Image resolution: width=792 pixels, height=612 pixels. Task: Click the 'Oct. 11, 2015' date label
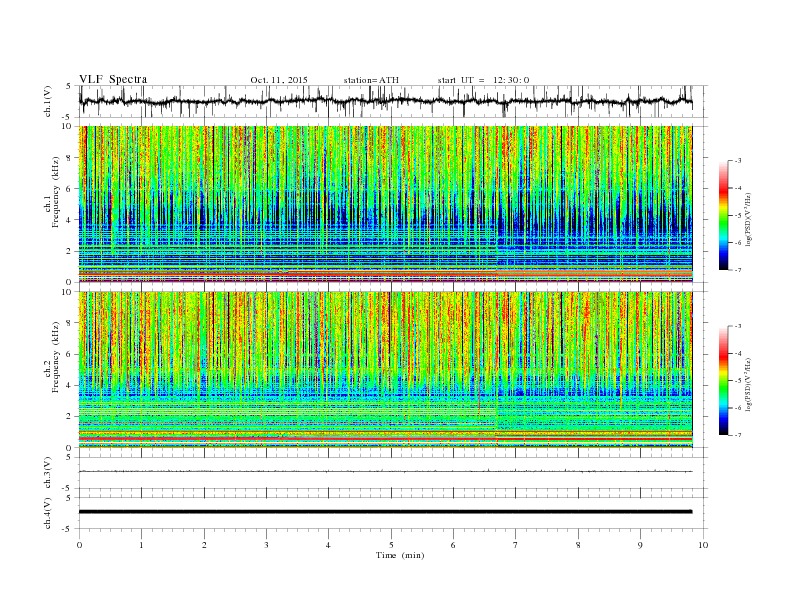(279, 80)
